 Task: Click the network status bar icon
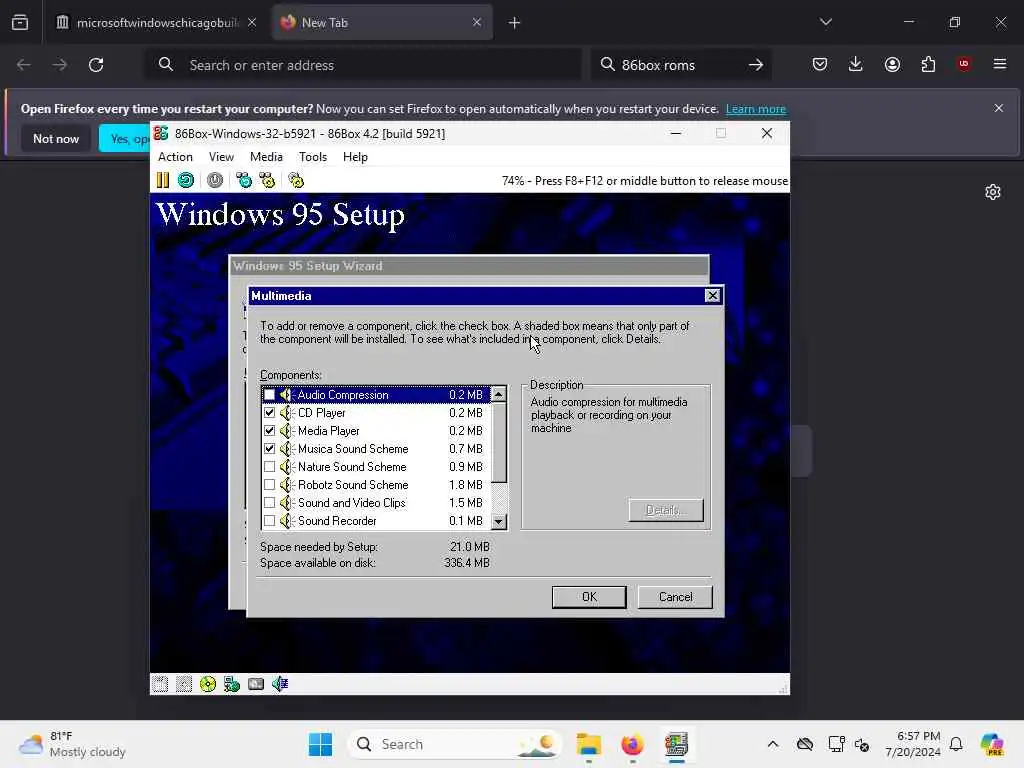point(232,684)
